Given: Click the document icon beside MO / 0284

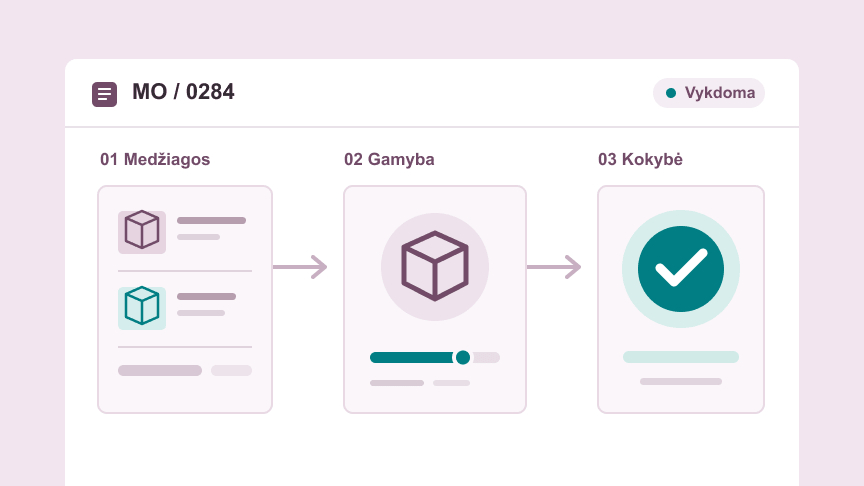Looking at the screenshot, I should [x=104, y=94].
